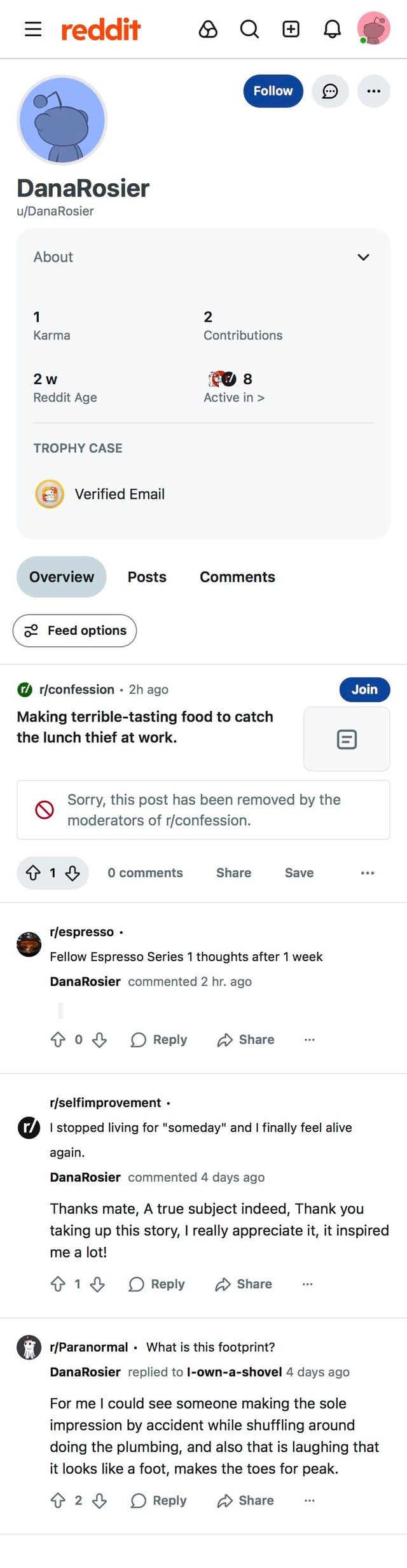Open the Feed options dropdown

75,630
